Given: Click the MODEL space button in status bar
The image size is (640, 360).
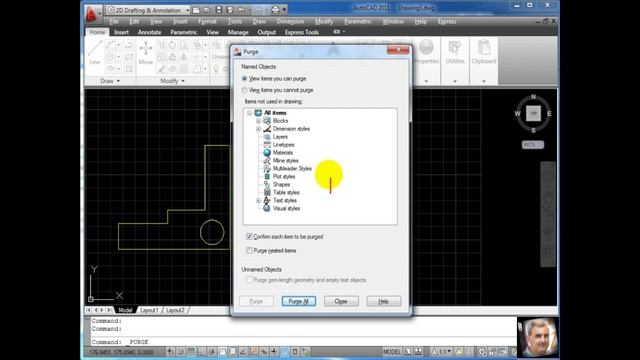Looking at the screenshot, I should tap(392, 351).
